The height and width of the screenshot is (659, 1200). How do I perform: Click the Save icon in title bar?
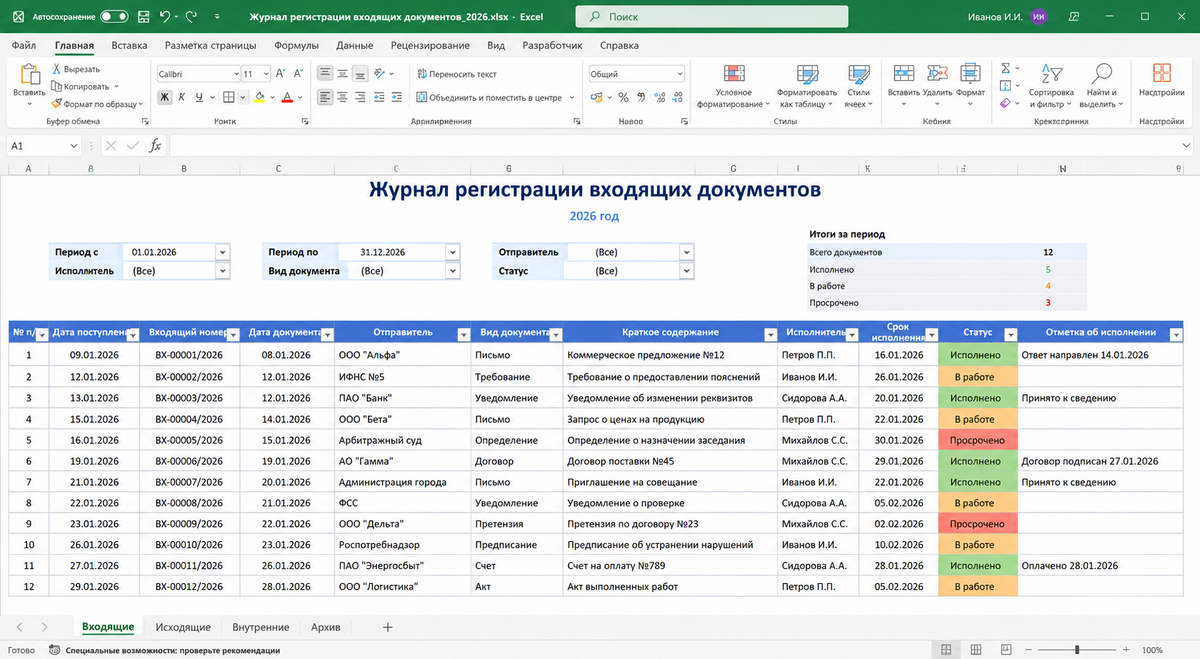click(x=142, y=17)
